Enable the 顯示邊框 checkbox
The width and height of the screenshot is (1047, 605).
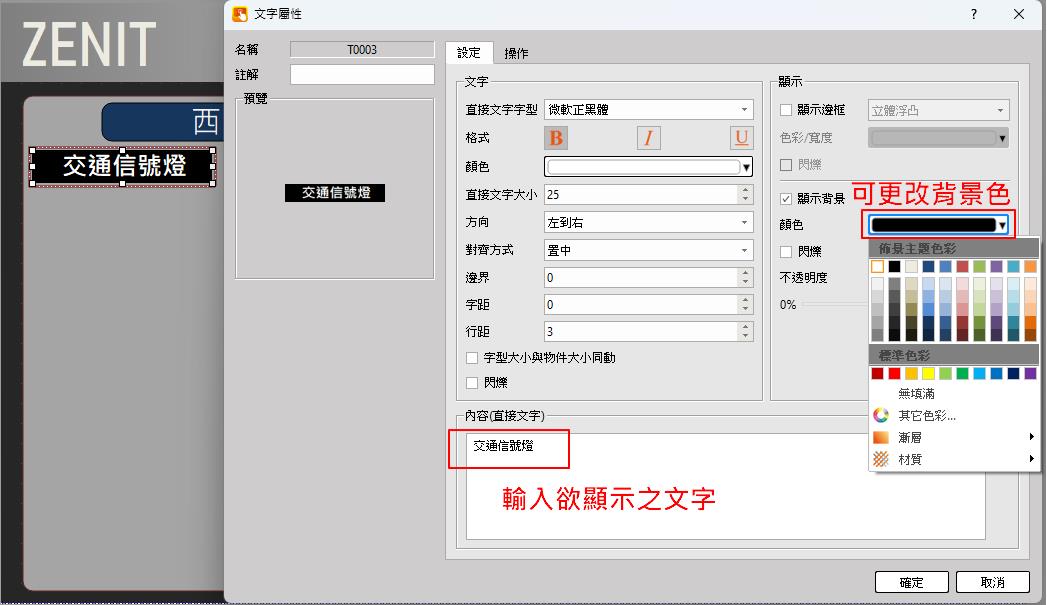786,110
